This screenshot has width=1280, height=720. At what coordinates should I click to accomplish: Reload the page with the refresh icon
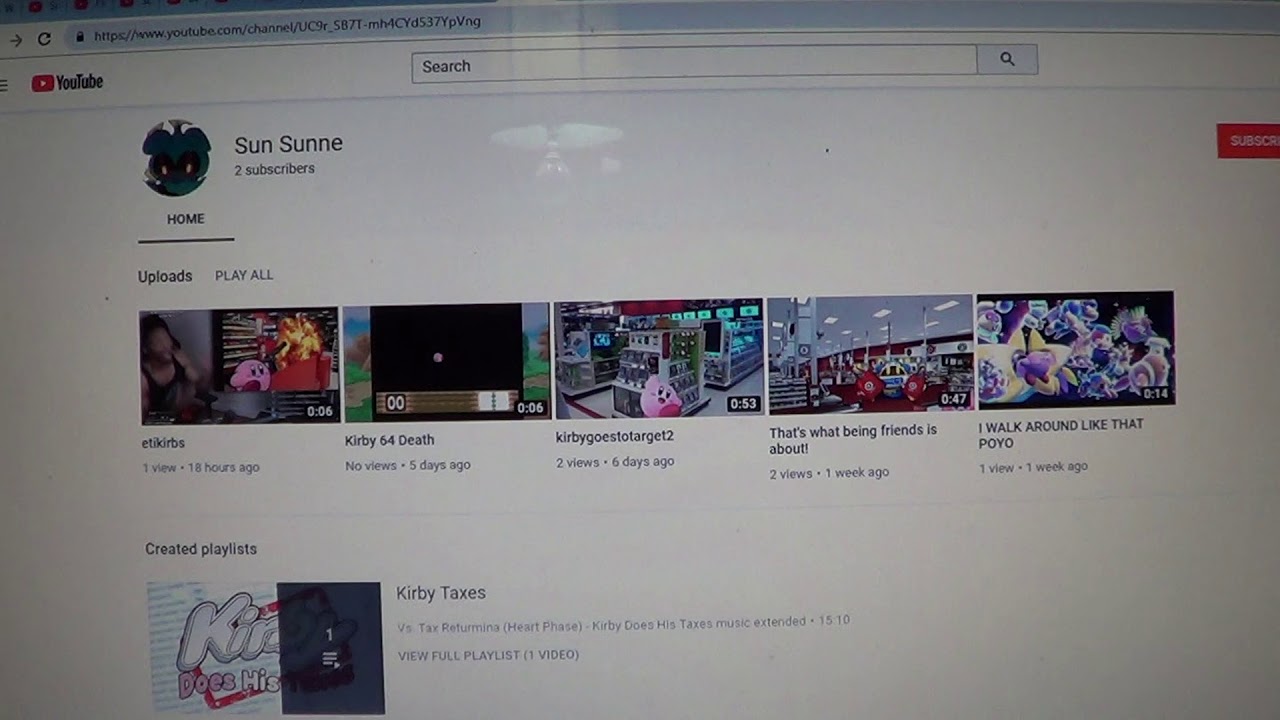44,39
